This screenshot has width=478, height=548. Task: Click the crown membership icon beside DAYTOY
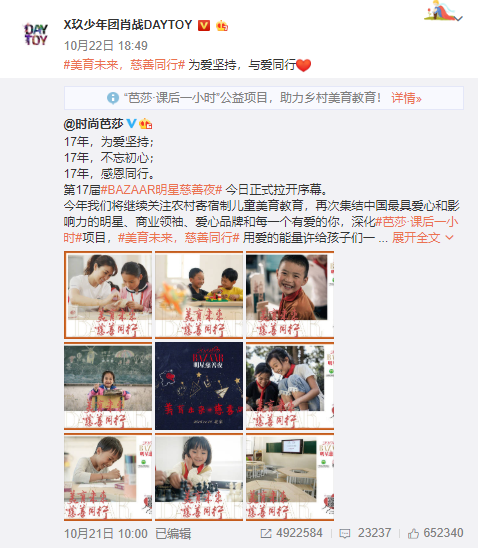[222, 26]
